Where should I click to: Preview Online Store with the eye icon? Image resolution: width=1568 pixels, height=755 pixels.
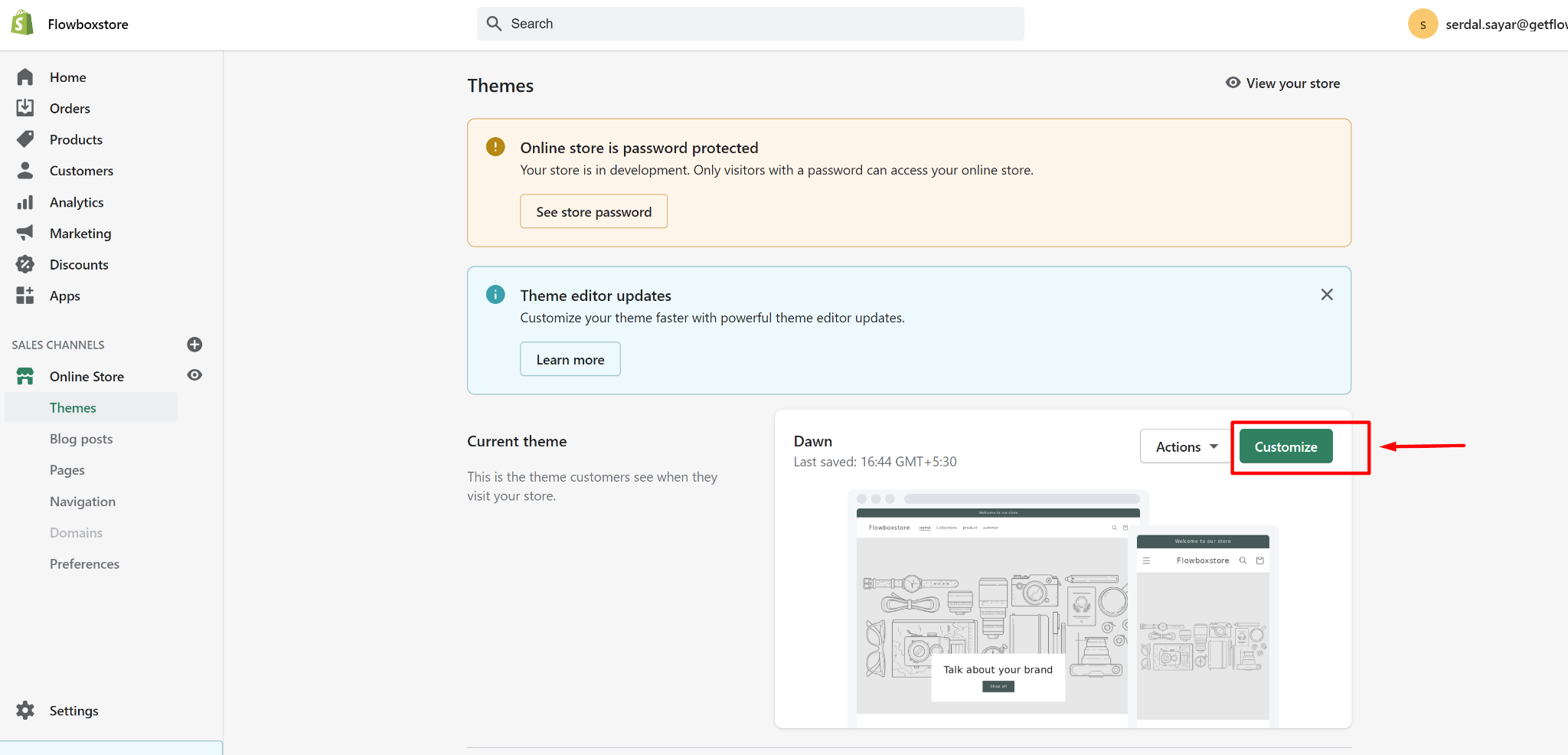tap(194, 375)
